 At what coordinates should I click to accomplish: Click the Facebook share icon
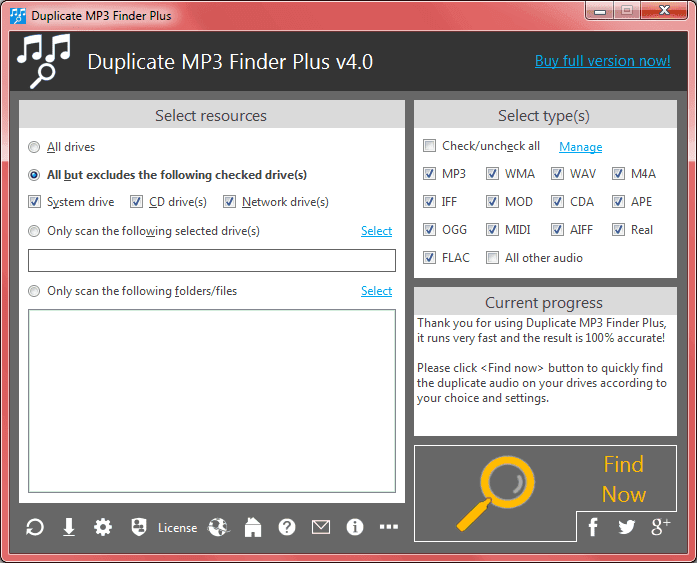tap(593, 527)
